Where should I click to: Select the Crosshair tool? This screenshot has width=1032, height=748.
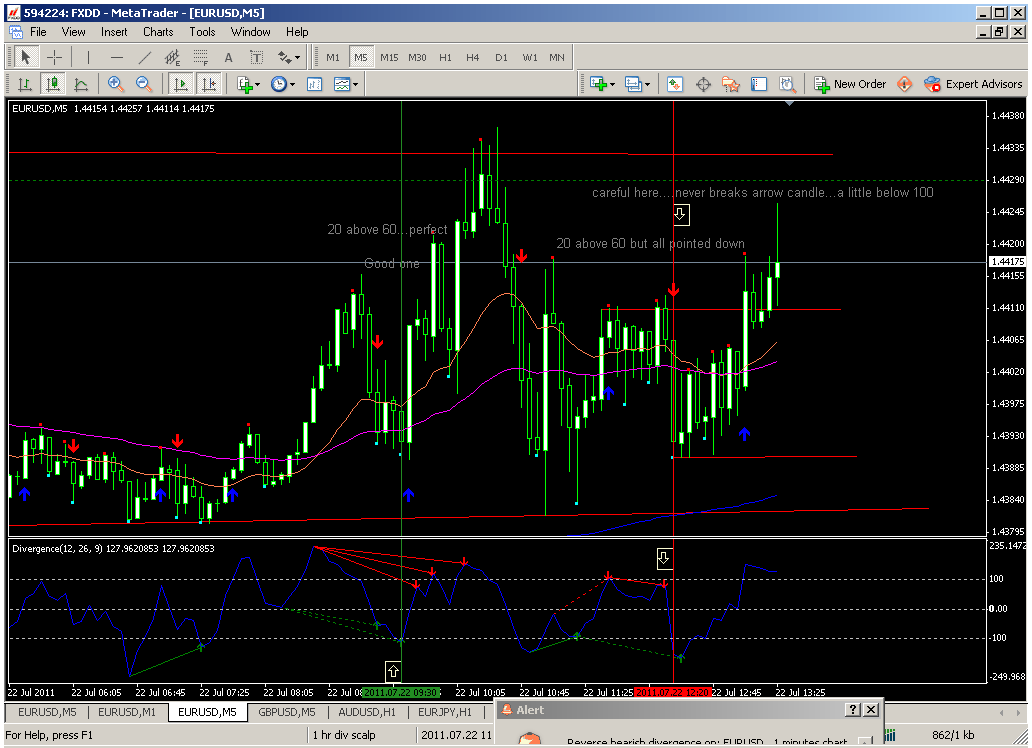pyautogui.click(x=54, y=57)
